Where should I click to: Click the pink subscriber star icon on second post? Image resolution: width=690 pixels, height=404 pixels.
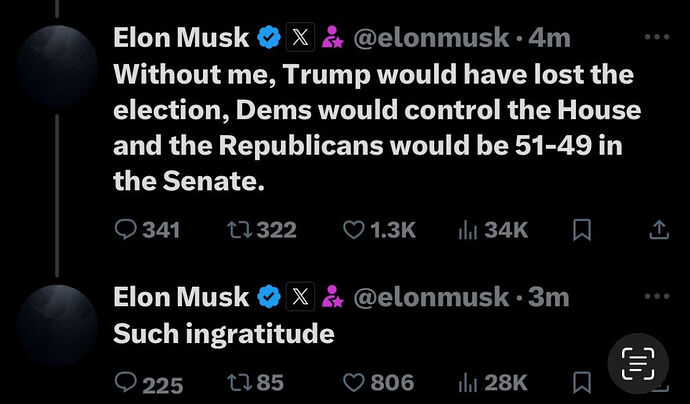332,296
